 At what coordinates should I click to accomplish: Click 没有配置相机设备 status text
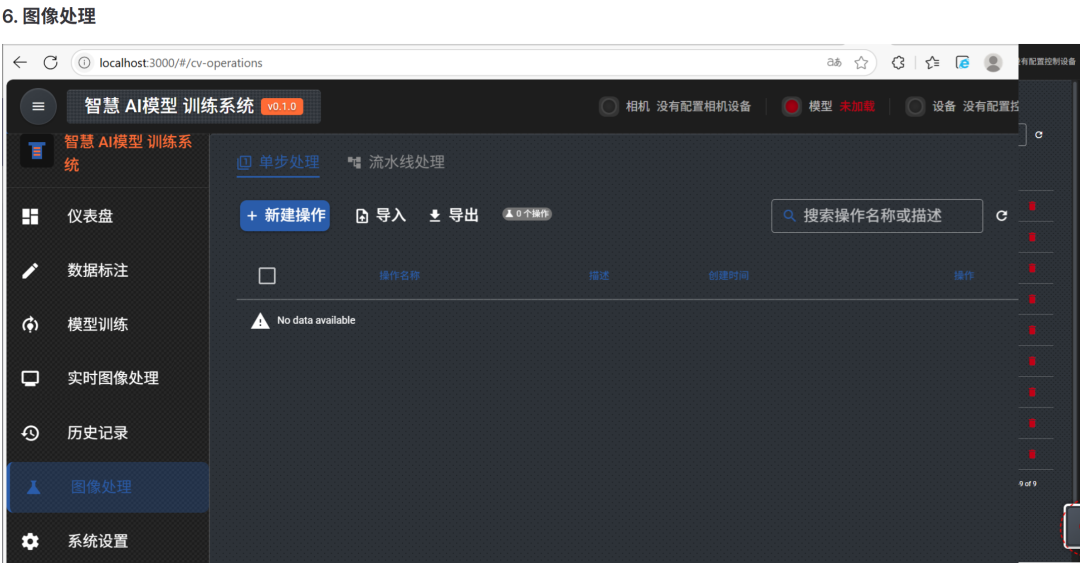[x=703, y=106]
